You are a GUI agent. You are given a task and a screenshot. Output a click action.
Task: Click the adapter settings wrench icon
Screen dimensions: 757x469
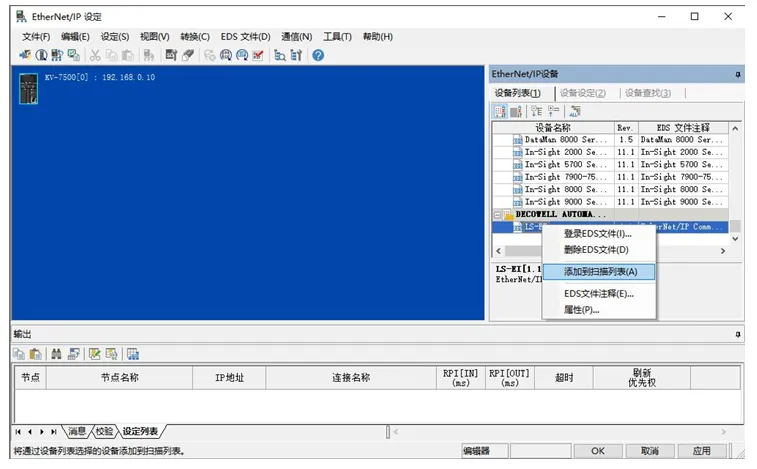[171, 55]
